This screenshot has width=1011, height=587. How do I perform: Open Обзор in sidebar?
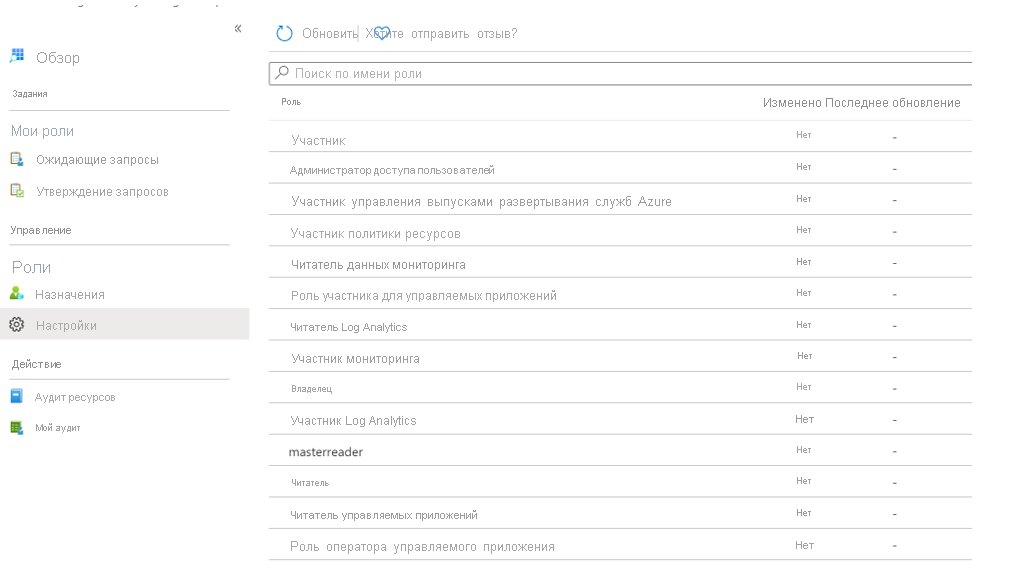click(58, 57)
